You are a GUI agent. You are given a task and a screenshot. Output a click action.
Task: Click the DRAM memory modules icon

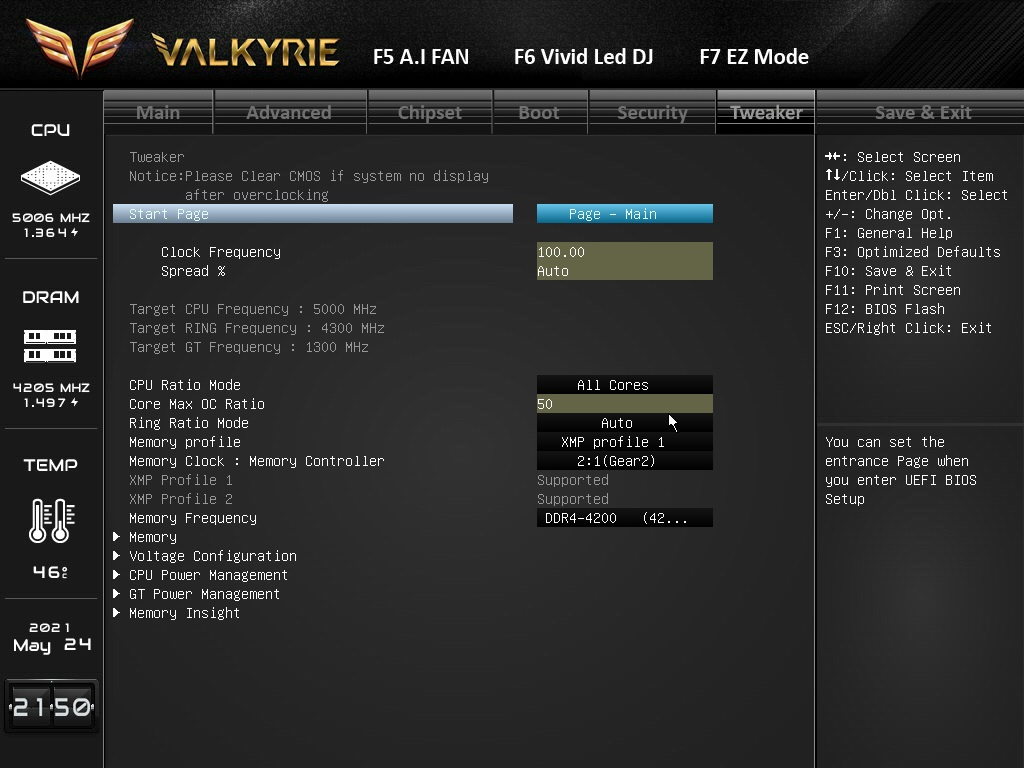[x=50, y=346]
